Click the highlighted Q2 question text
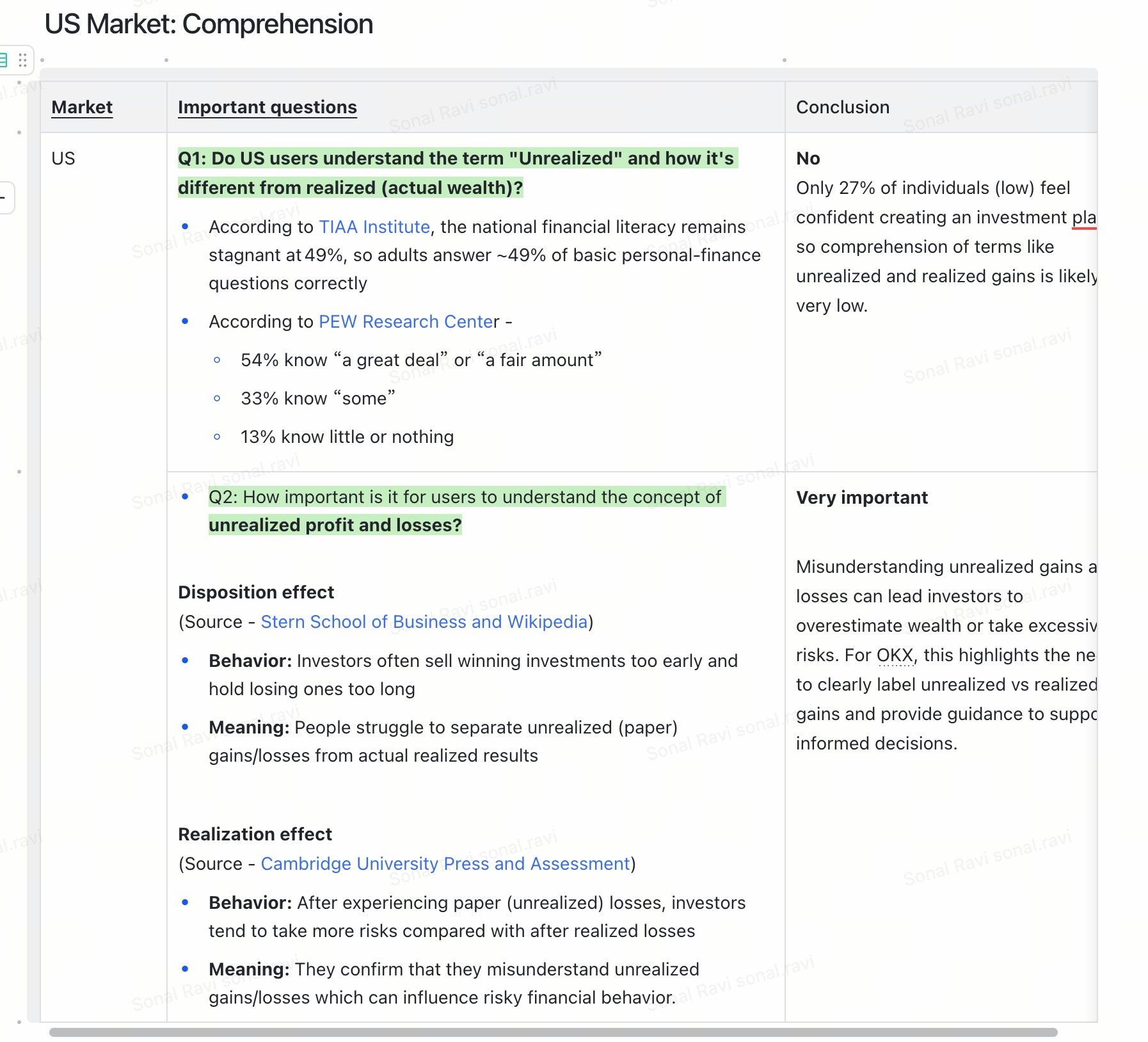Image resolution: width=1148 pixels, height=1042 pixels. tap(466, 511)
